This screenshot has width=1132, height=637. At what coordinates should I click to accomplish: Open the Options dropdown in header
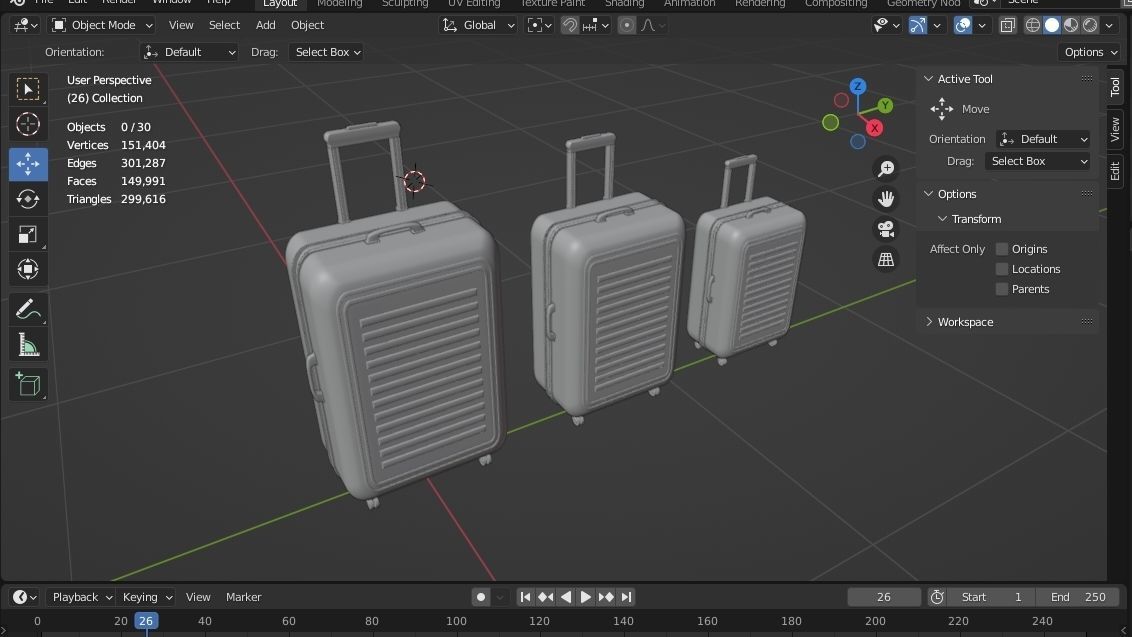coord(1090,52)
